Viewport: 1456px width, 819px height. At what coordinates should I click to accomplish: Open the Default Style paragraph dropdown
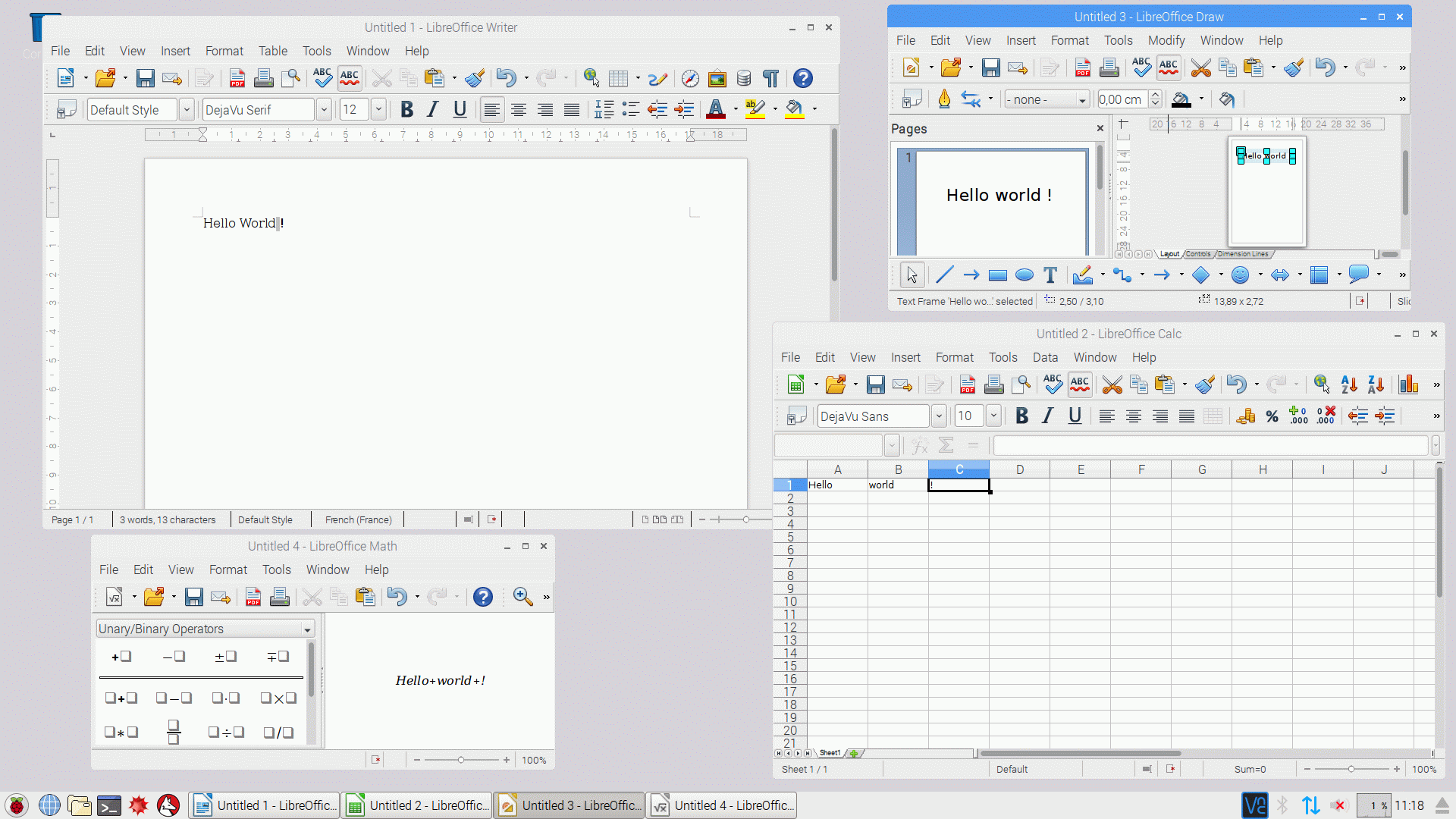pyautogui.click(x=186, y=110)
